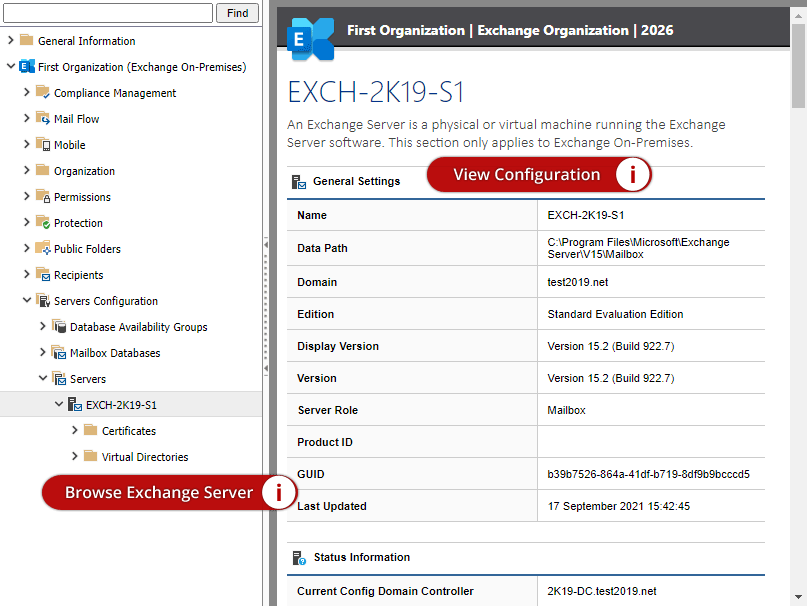Expand the Mobile node
Viewport: 807px width, 606px height.
pyautogui.click(x=27, y=144)
